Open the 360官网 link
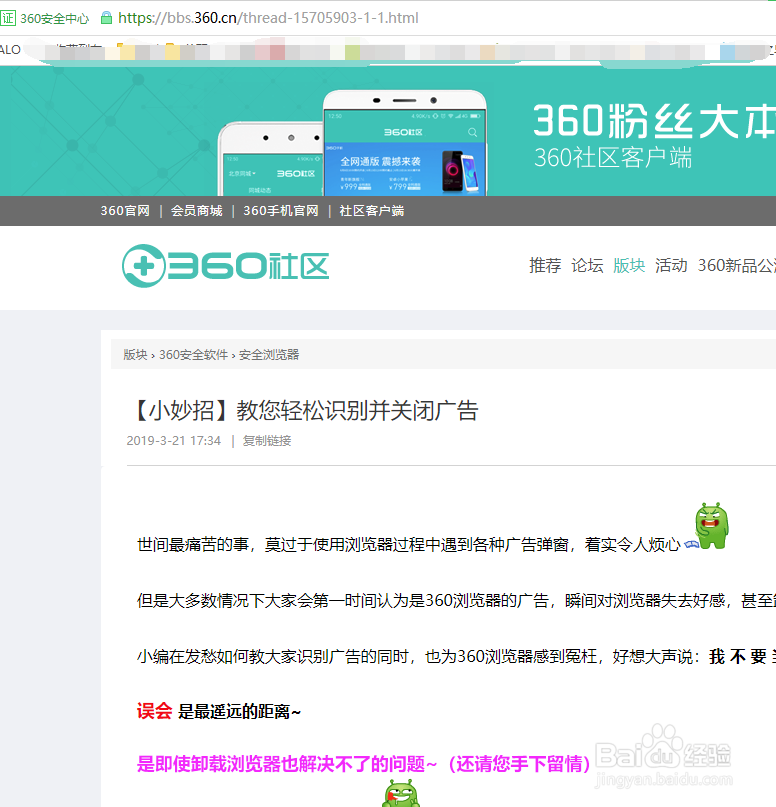The height and width of the screenshot is (807, 776). [x=125, y=210]
